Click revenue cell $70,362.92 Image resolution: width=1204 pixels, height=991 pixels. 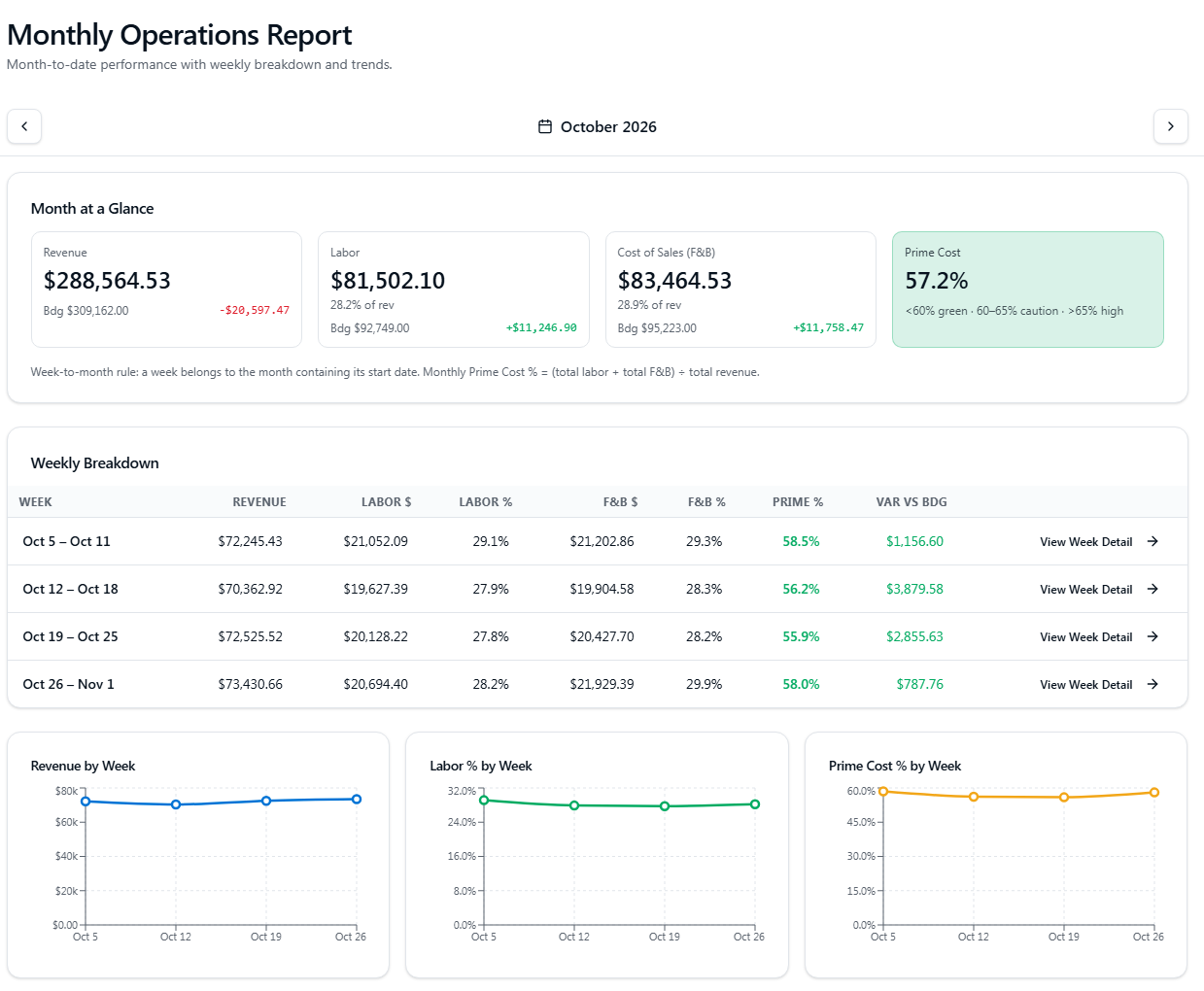point(251,589)
